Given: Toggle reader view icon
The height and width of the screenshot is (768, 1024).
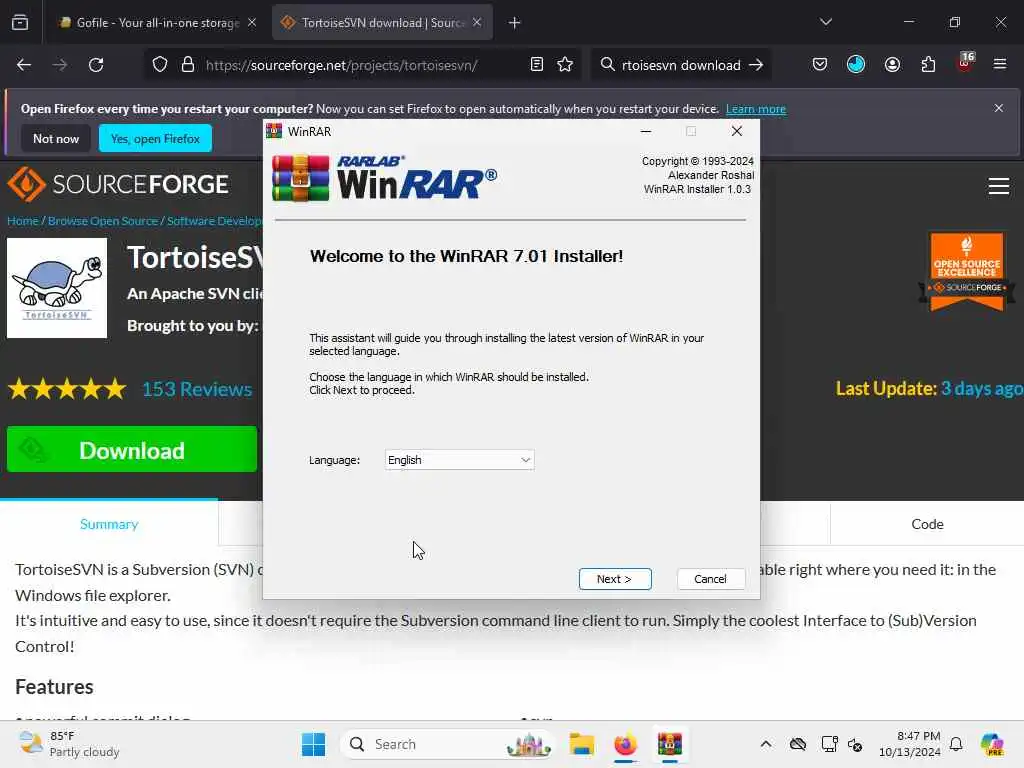Looking at the screenshot, I should tap(537, 65).
